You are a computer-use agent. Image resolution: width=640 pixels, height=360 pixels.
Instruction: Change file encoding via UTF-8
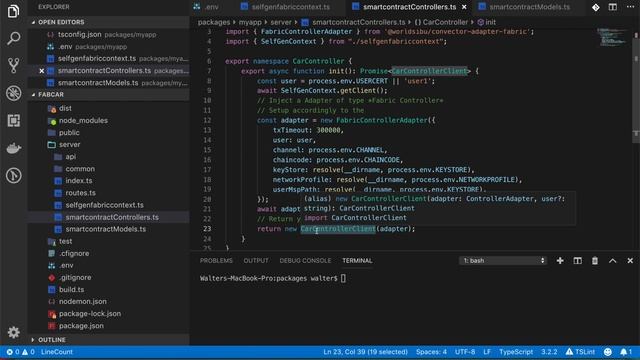click(465, 352)
